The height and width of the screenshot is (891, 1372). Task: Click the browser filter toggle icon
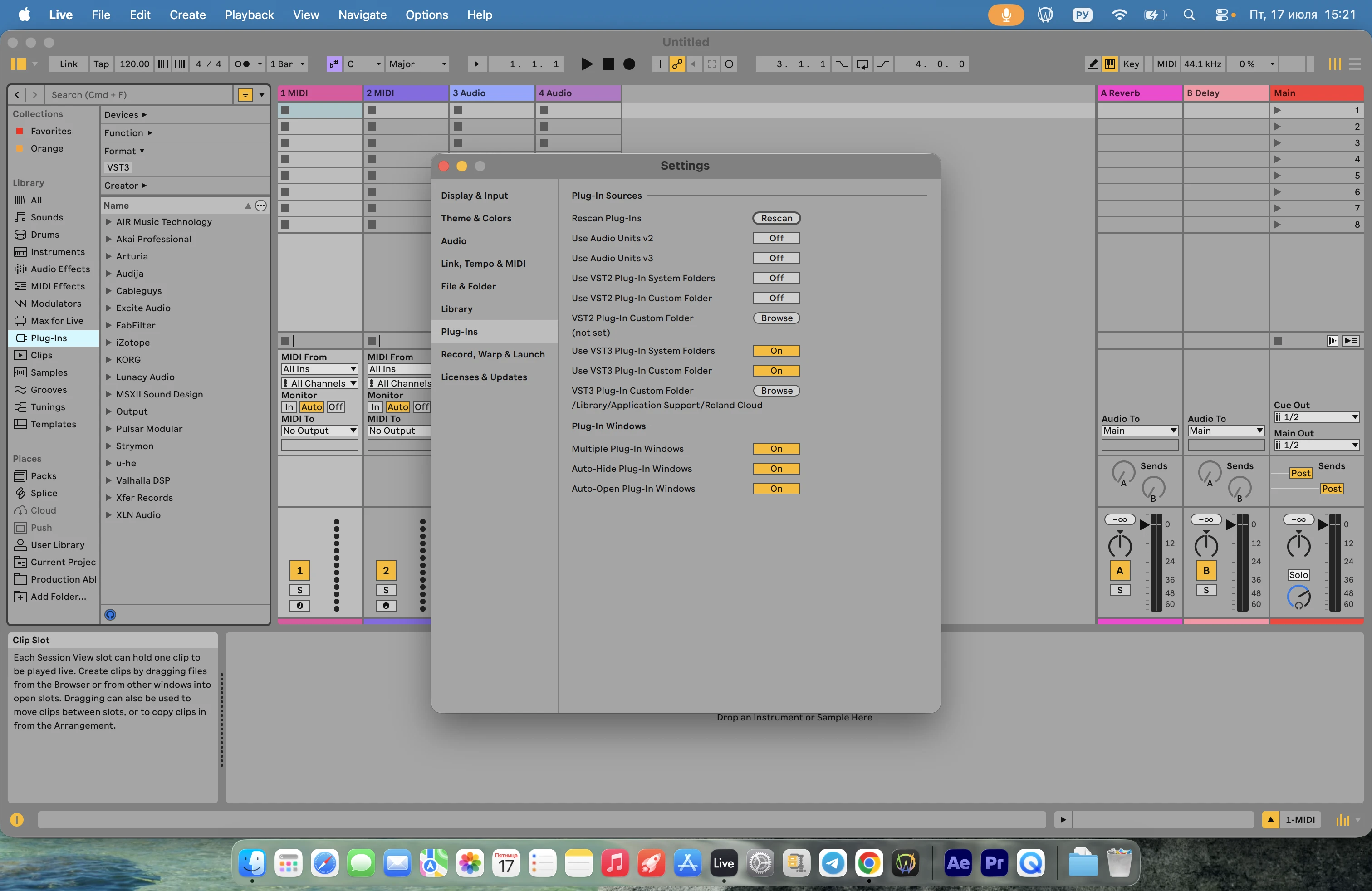245,94
